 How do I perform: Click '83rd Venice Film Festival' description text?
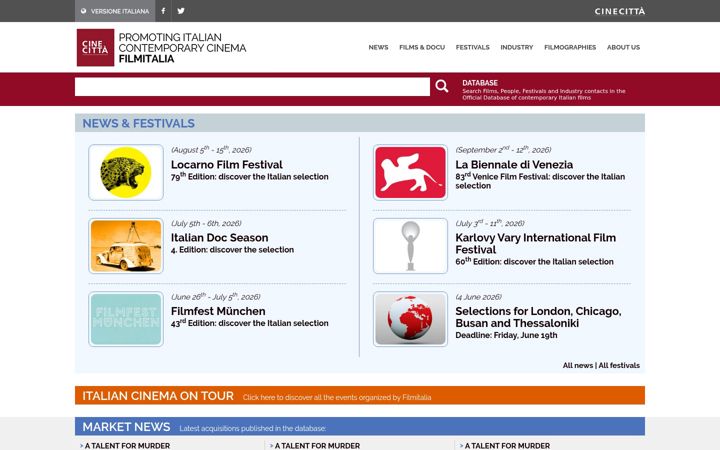(x=540, y=180)
